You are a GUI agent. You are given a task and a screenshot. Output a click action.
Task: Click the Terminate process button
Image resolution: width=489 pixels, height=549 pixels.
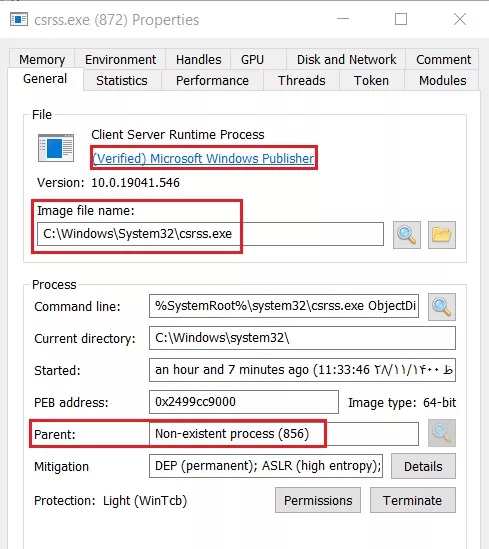(x=413, y=500)
